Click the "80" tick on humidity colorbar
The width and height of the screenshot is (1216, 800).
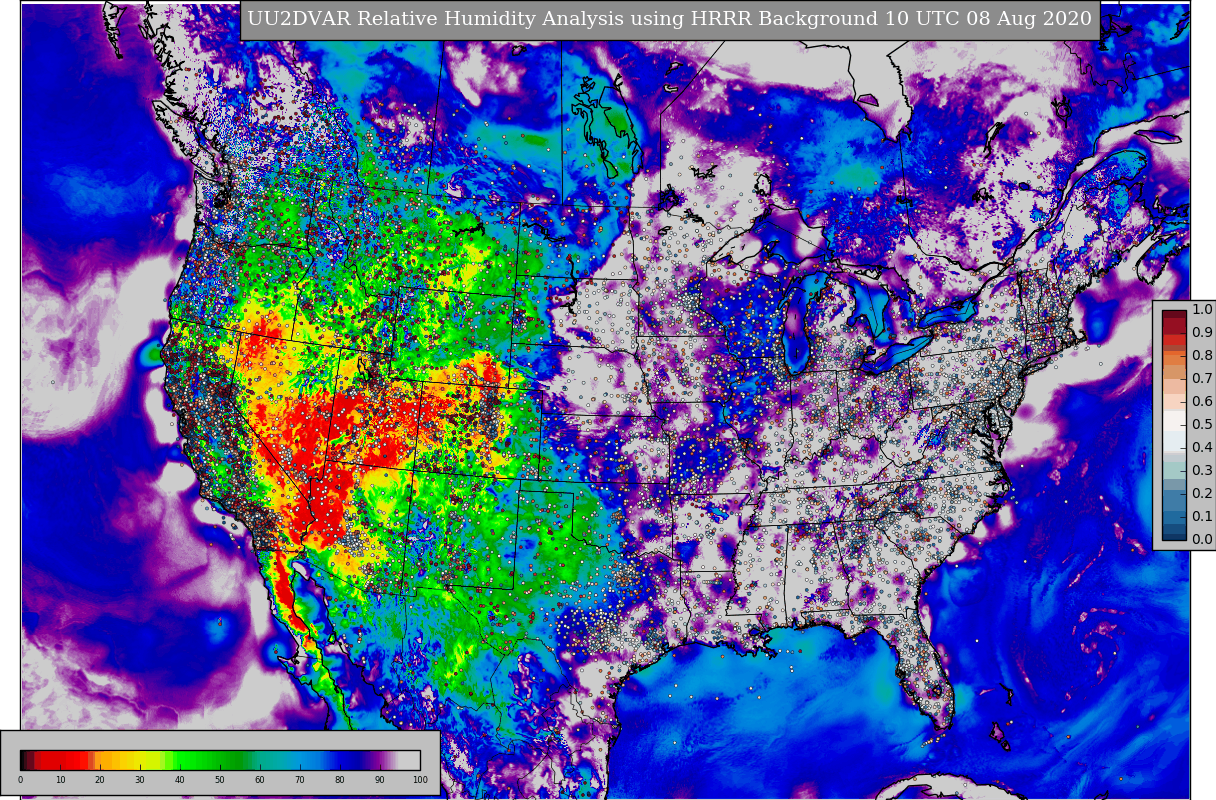(340, 780)
